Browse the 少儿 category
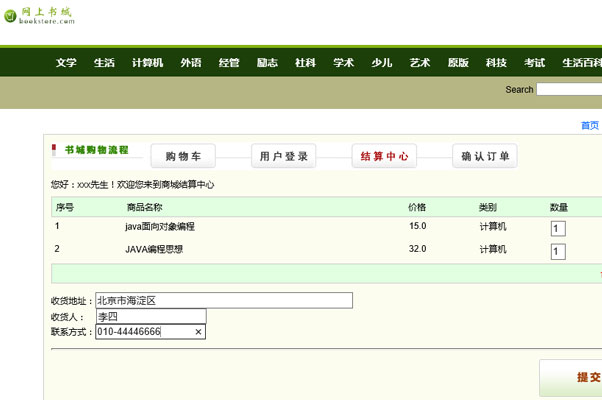The height and width of the screenshot is (400, 602). pos(382,63)
